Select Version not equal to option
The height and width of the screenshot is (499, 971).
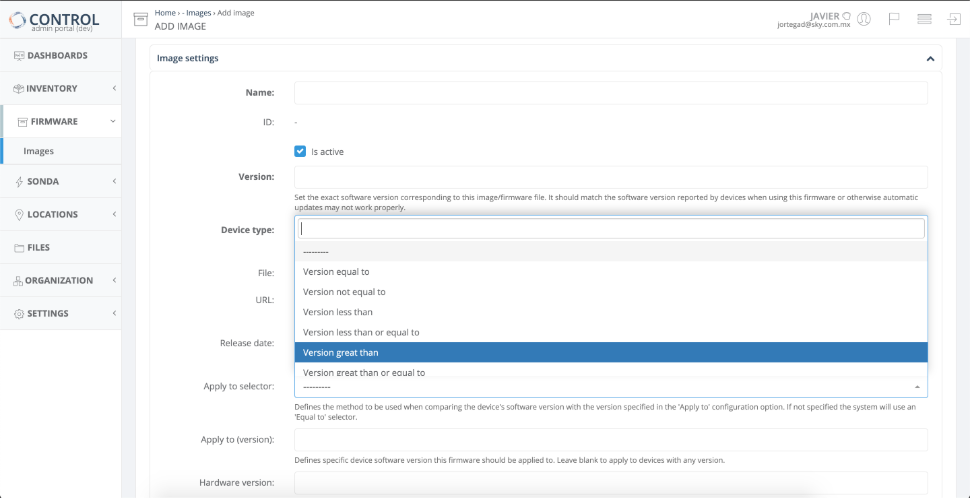tap(610, 292)
